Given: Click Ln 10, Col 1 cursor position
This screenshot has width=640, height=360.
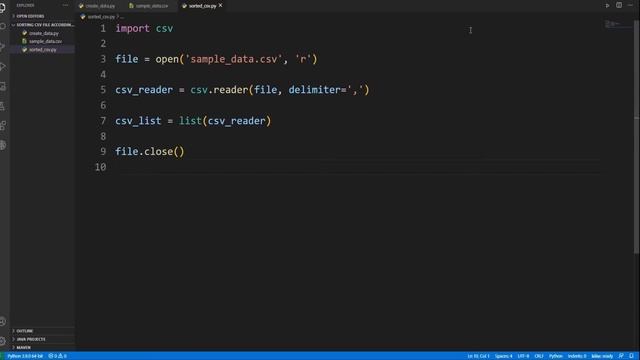Looking at the screenshot, I should pos(478,356).
